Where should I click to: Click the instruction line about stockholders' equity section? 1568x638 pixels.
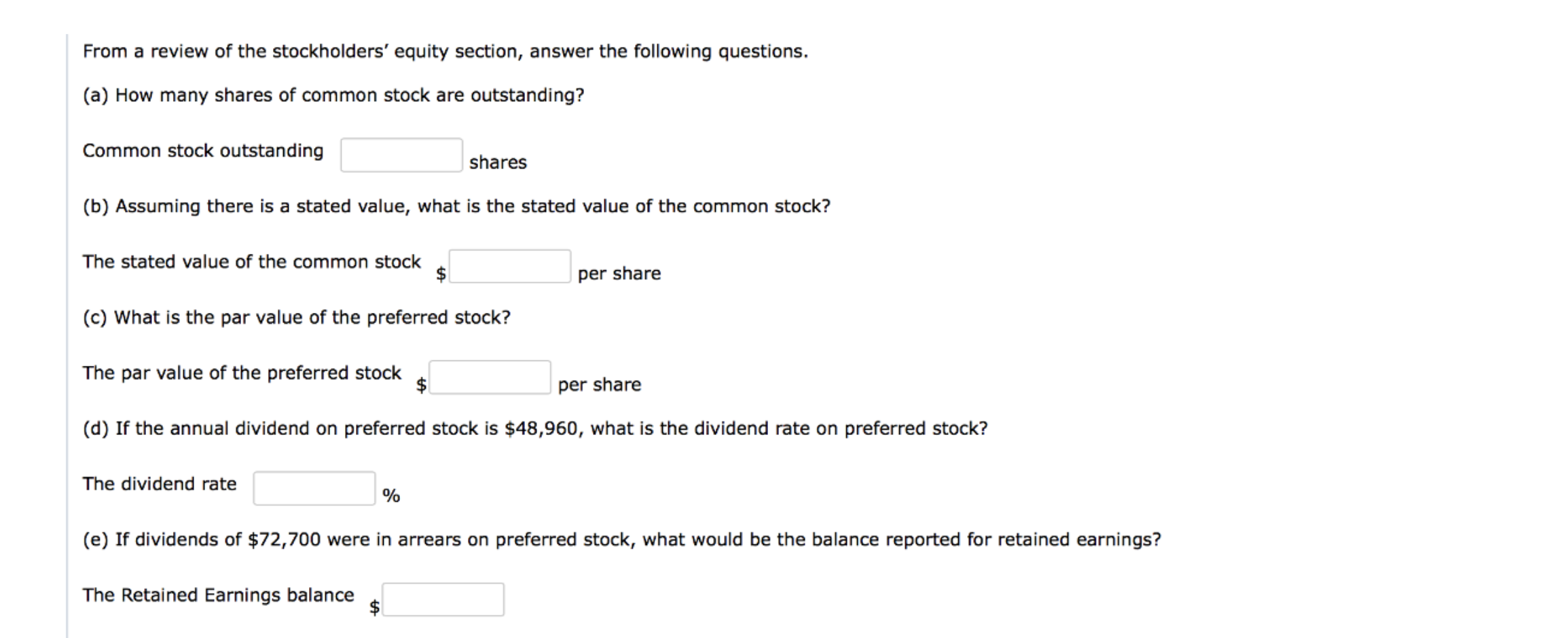tap(444, 50)
